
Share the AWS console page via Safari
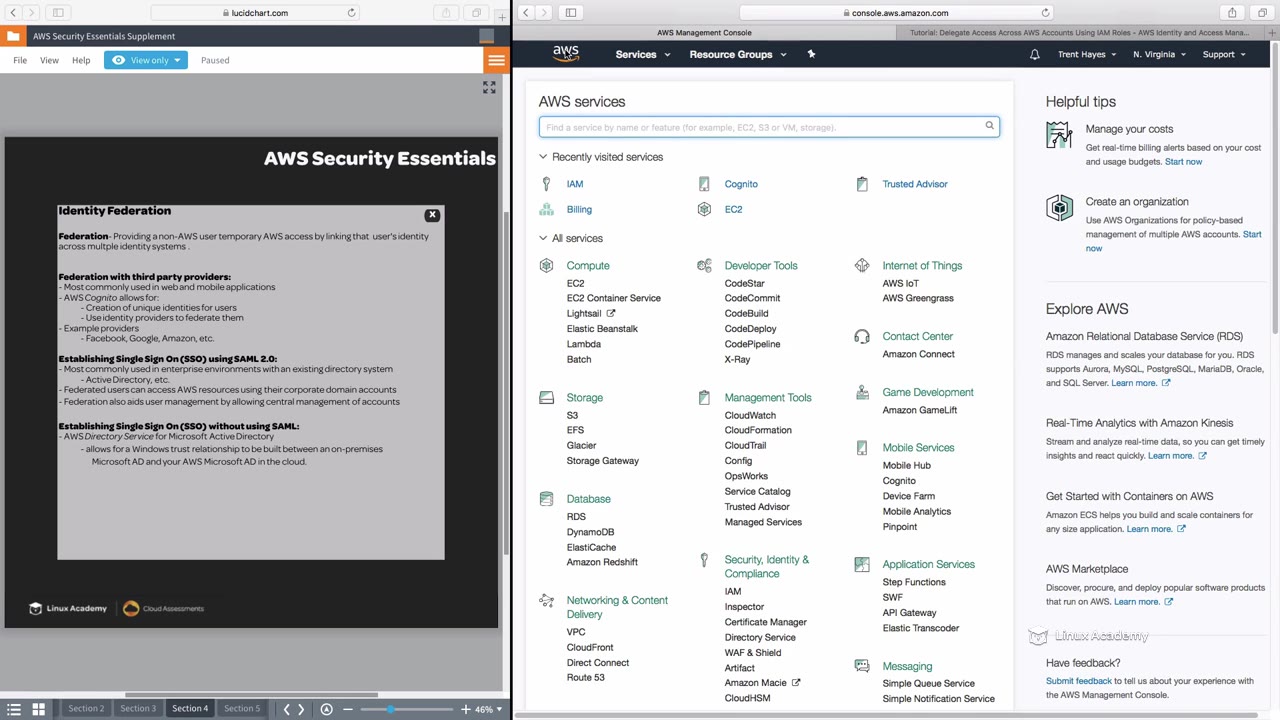(x=1232, y=13)
